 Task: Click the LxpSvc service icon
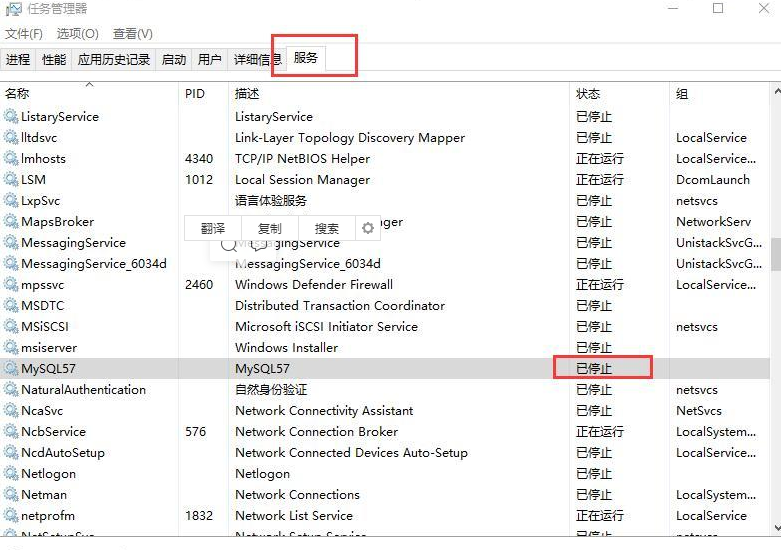(11, 201)
